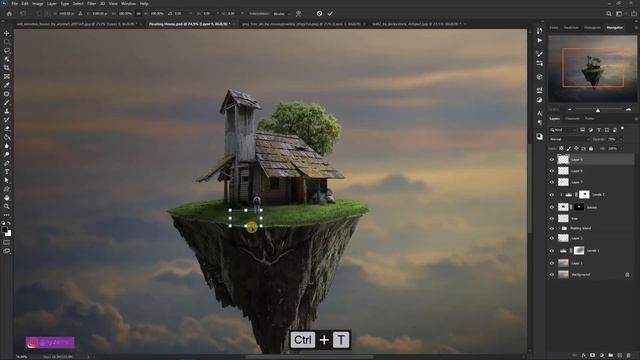The image size is (640, 360).
Task: Open the layer Opacity dropdown arrow
Action: (620, 139)
